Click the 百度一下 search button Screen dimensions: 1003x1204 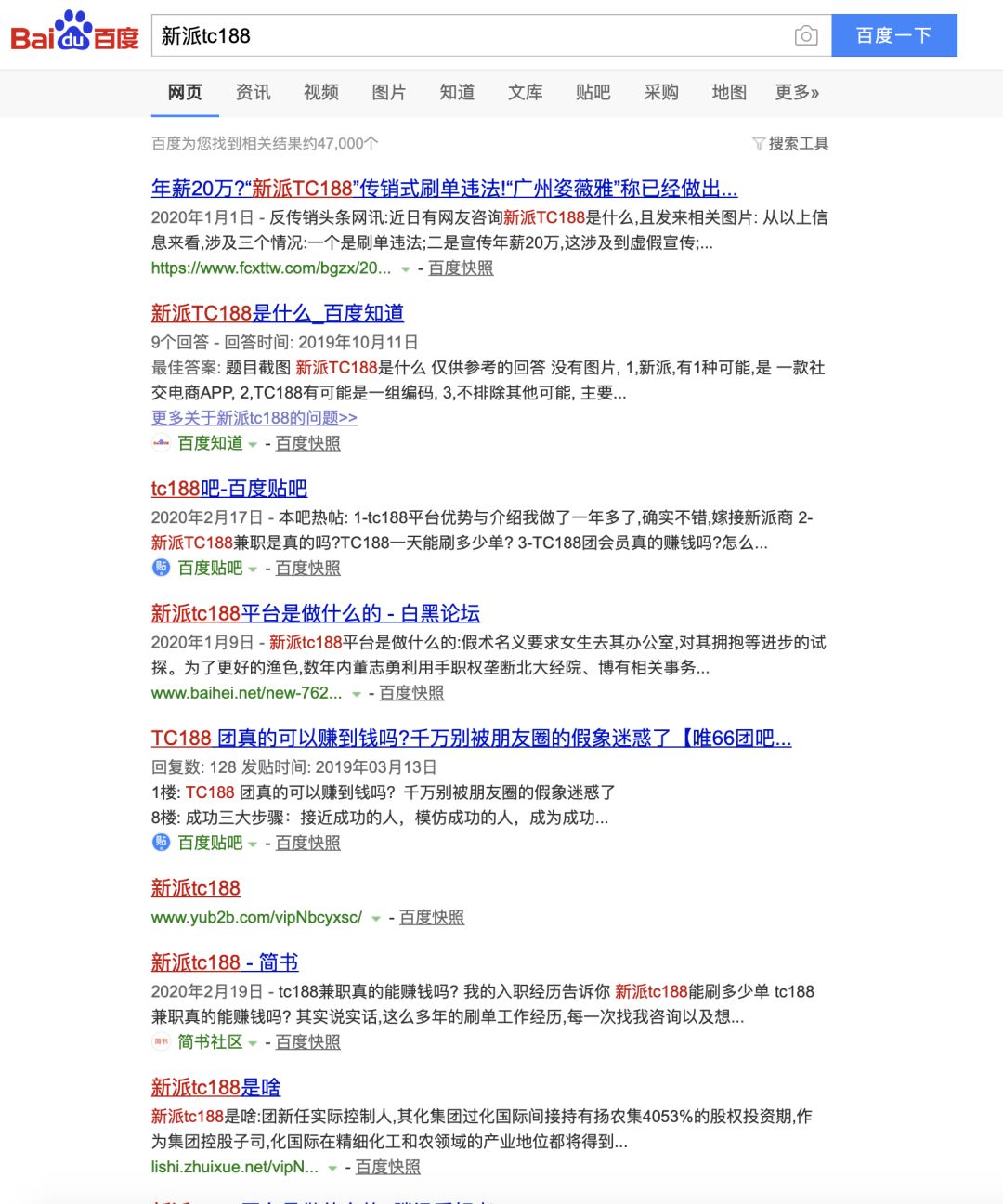(x=894, y=35)
